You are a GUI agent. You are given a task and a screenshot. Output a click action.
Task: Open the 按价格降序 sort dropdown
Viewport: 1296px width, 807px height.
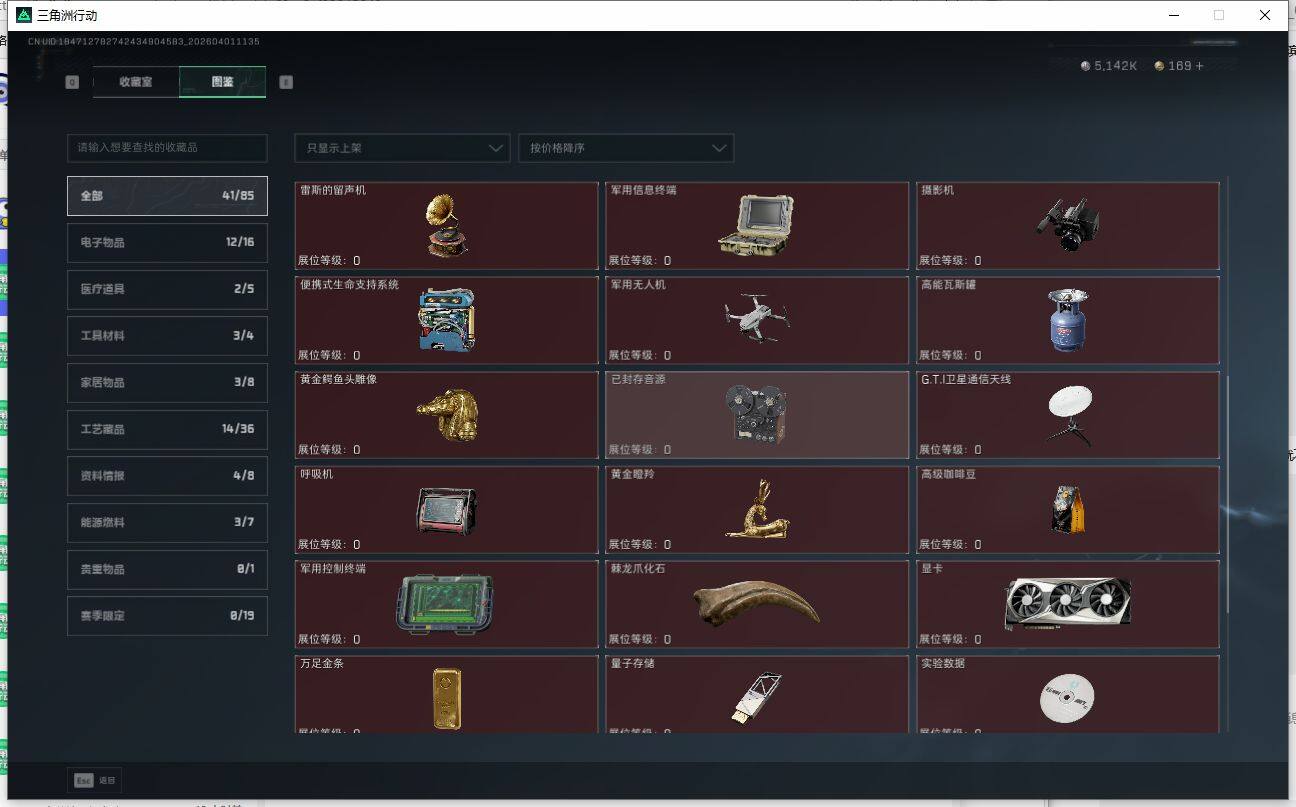point(626,148)
